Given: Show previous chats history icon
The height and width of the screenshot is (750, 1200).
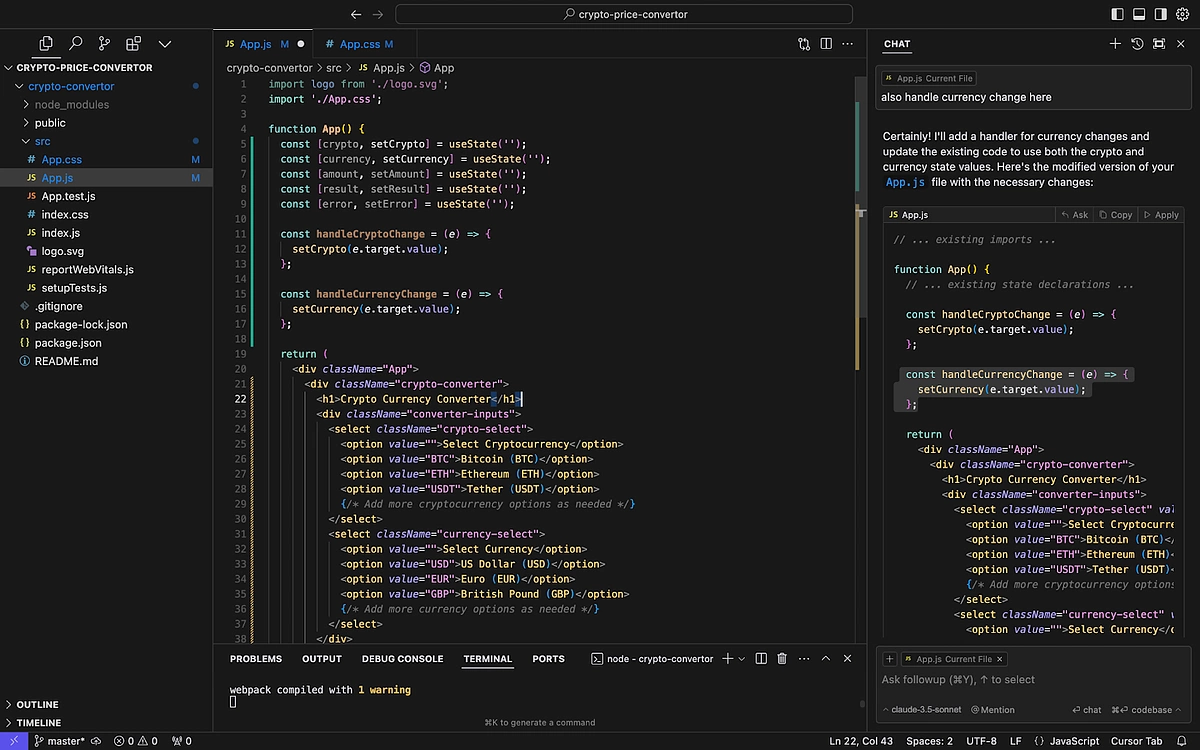Looking at the screenshot, I should click(x=1137, y=44).
